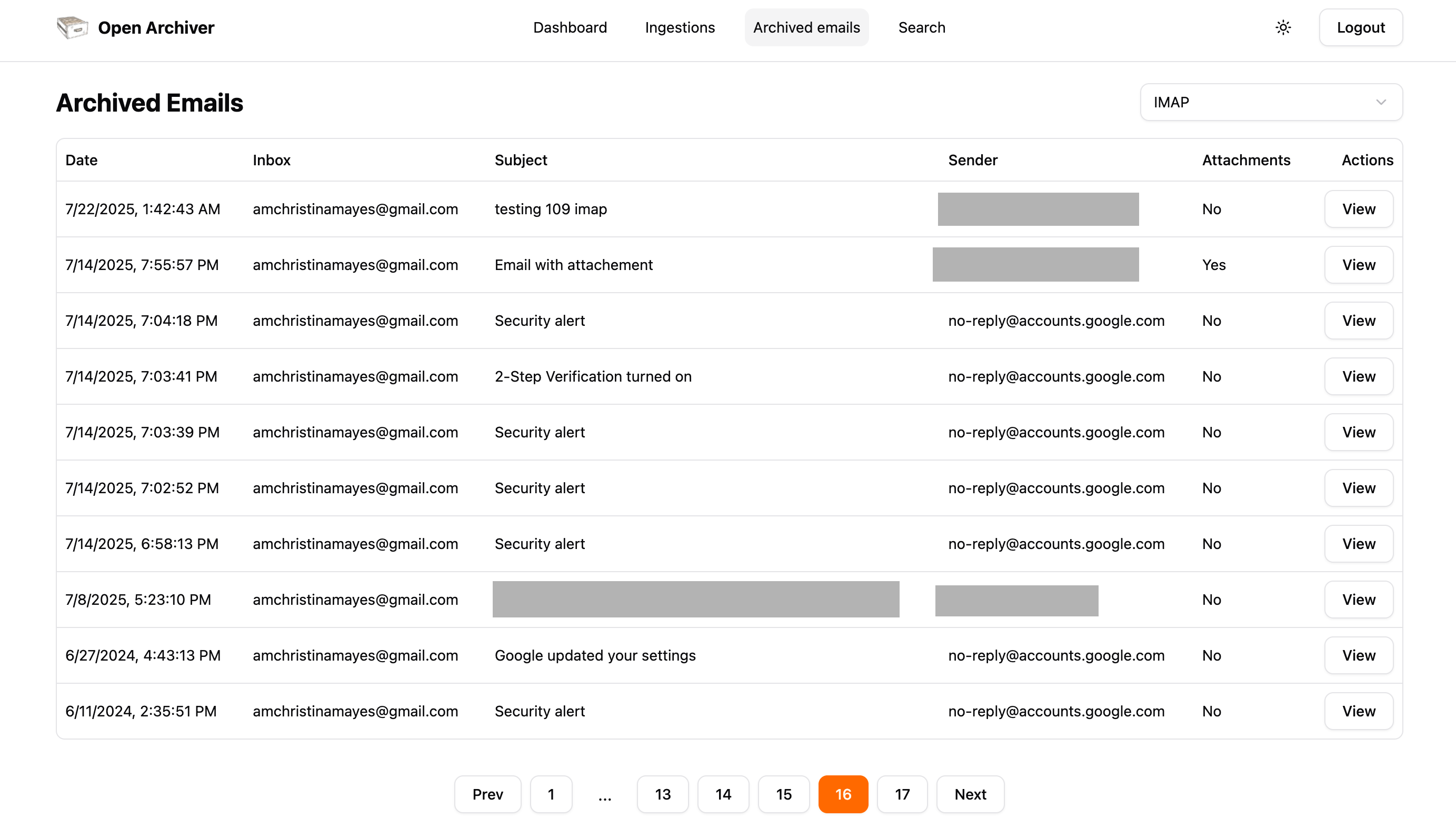
Task: Click the currently active page 16 button
Action: (x=843, y=794)
